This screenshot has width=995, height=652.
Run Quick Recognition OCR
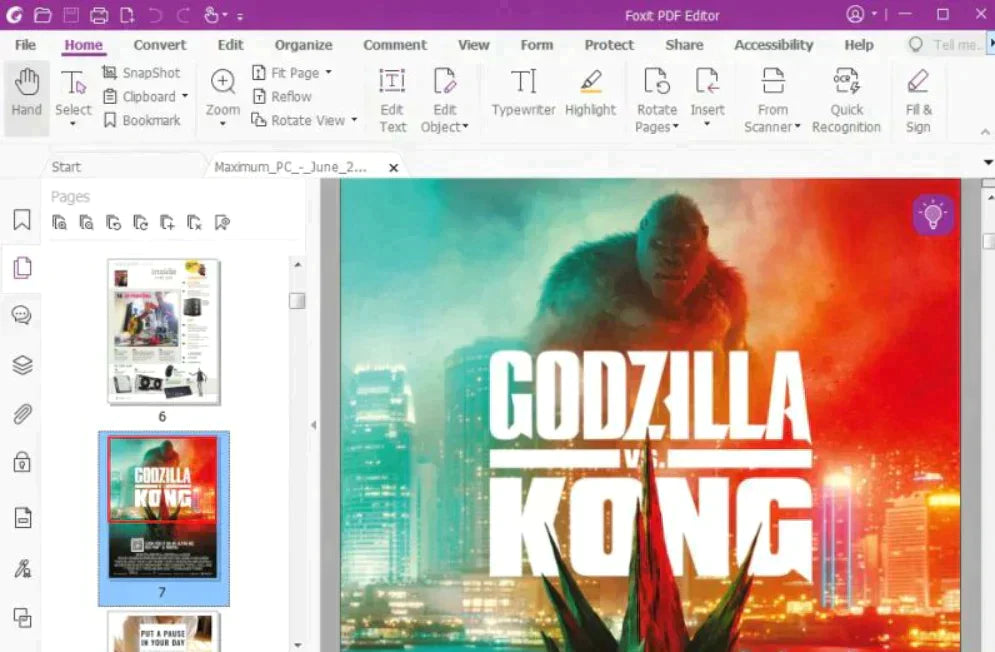coord(846,100)
